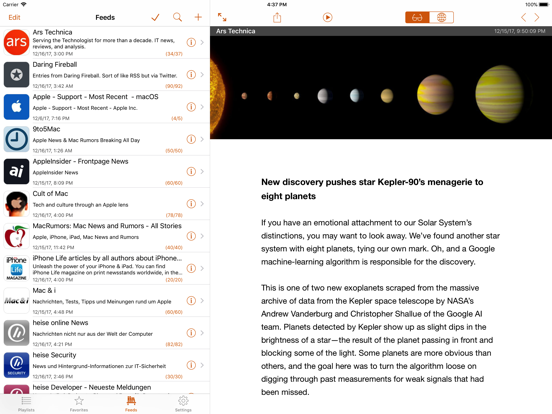Tap the Ars Technica logo thumbnail
The width and height of the screenshot is (552, 414).
(x=17, y=42)
